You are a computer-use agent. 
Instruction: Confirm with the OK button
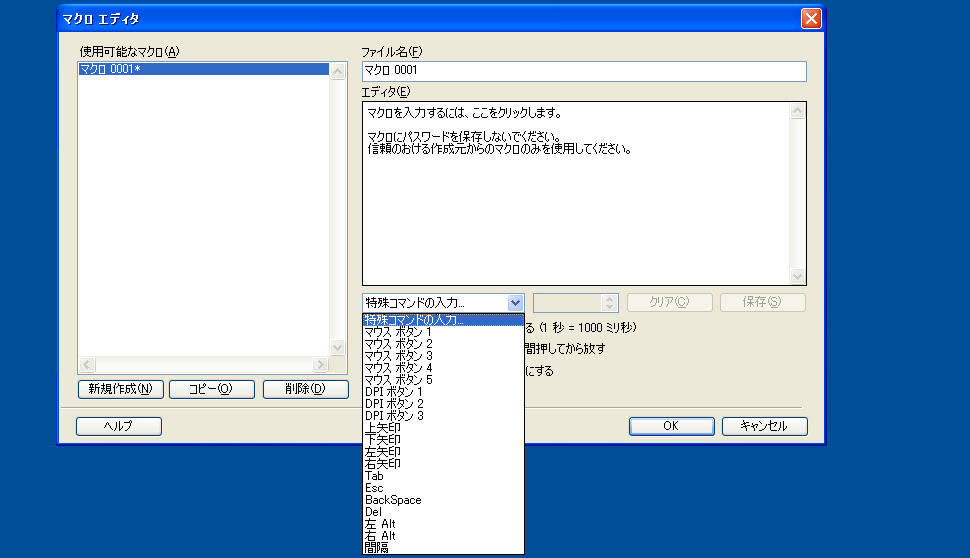tap(671, 426)
